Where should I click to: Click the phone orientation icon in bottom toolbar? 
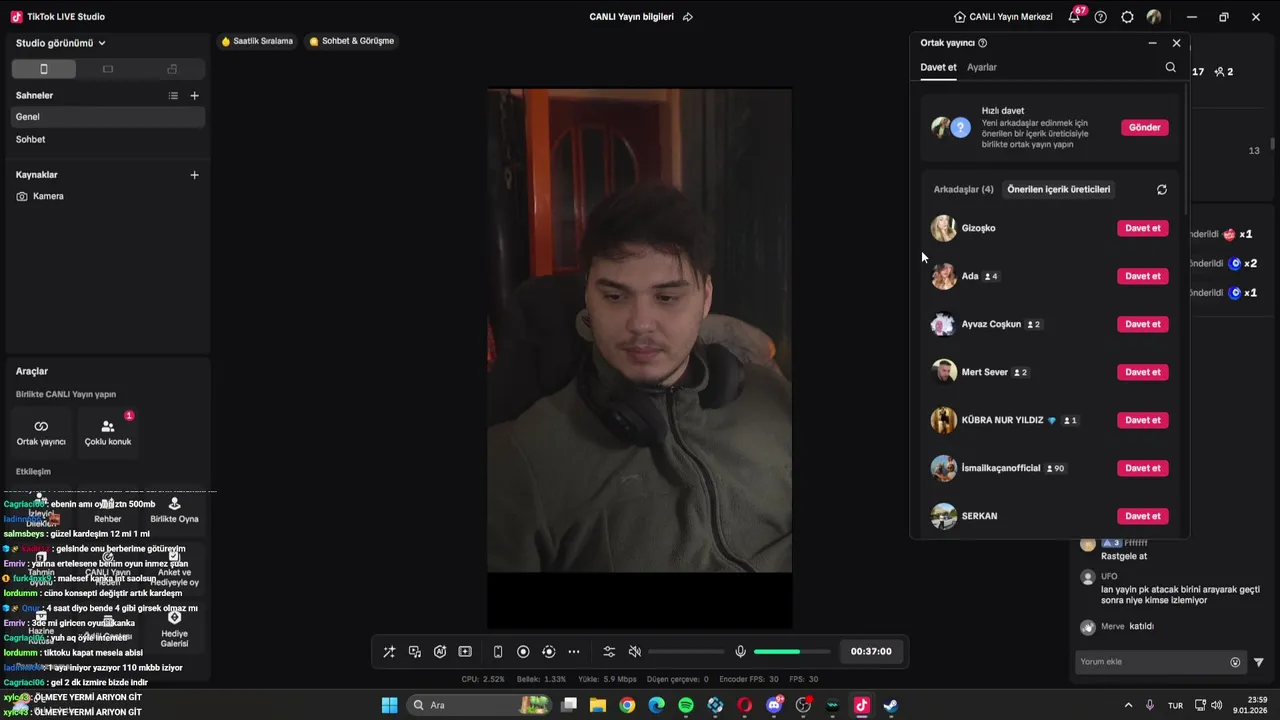498,652
